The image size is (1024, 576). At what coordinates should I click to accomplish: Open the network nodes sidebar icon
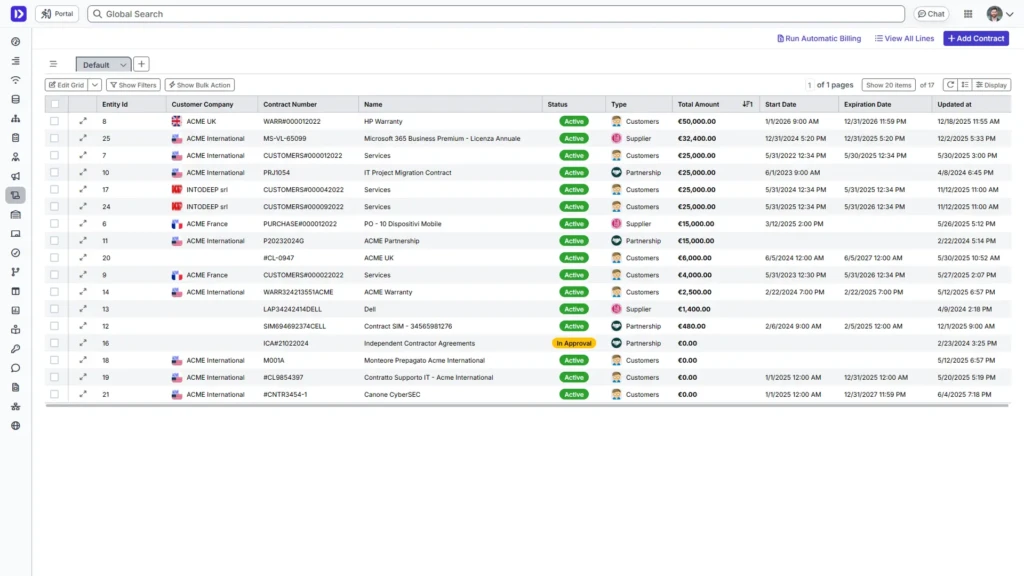pos(16,406)
